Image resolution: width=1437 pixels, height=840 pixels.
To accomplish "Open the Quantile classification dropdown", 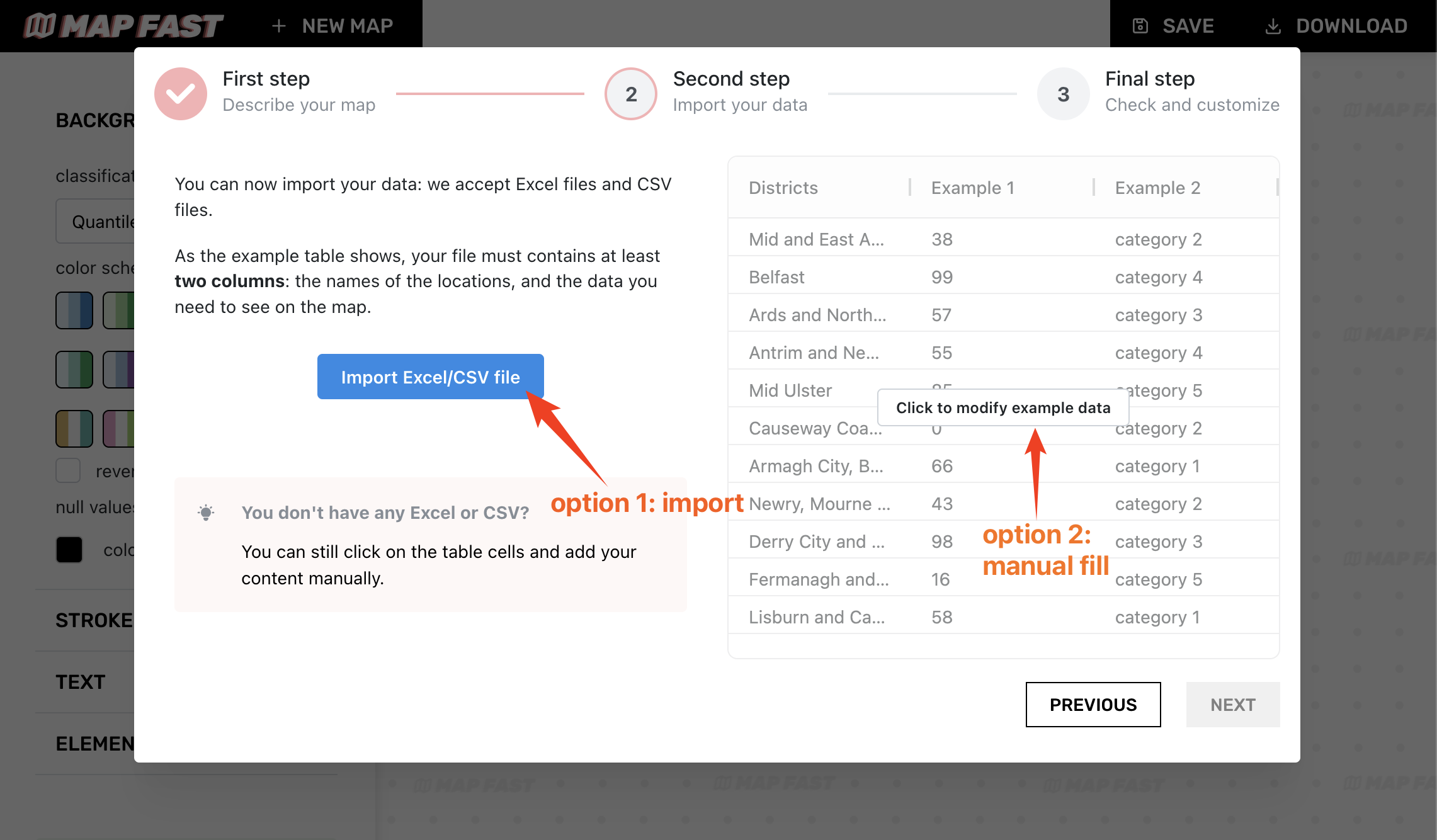I will pyautogui.click(x=96, y=222).
